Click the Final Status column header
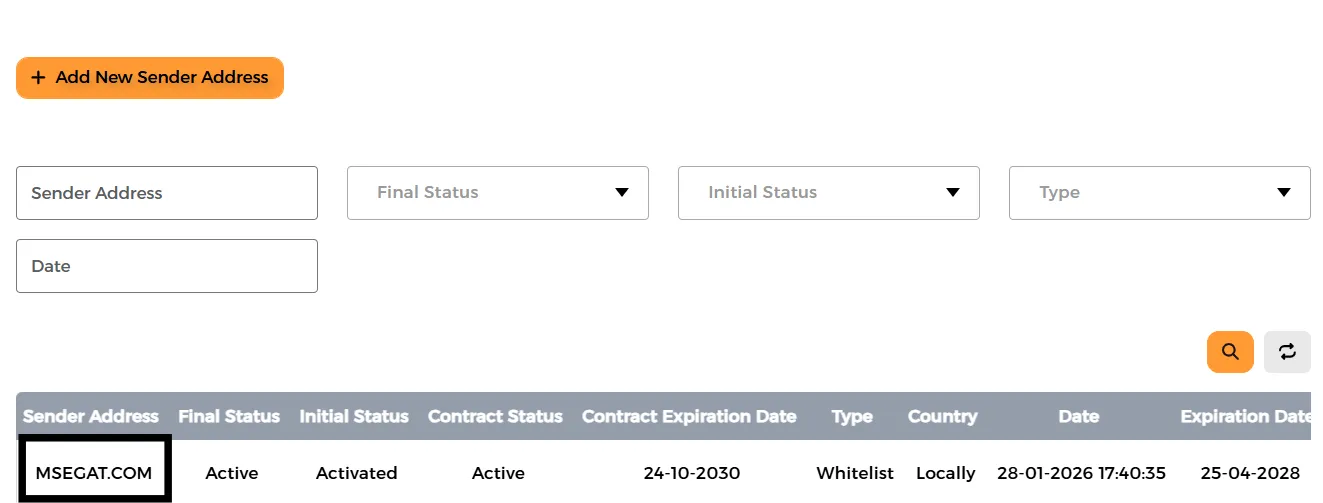This screenshot has height=503, width=1323. point(229,416)
